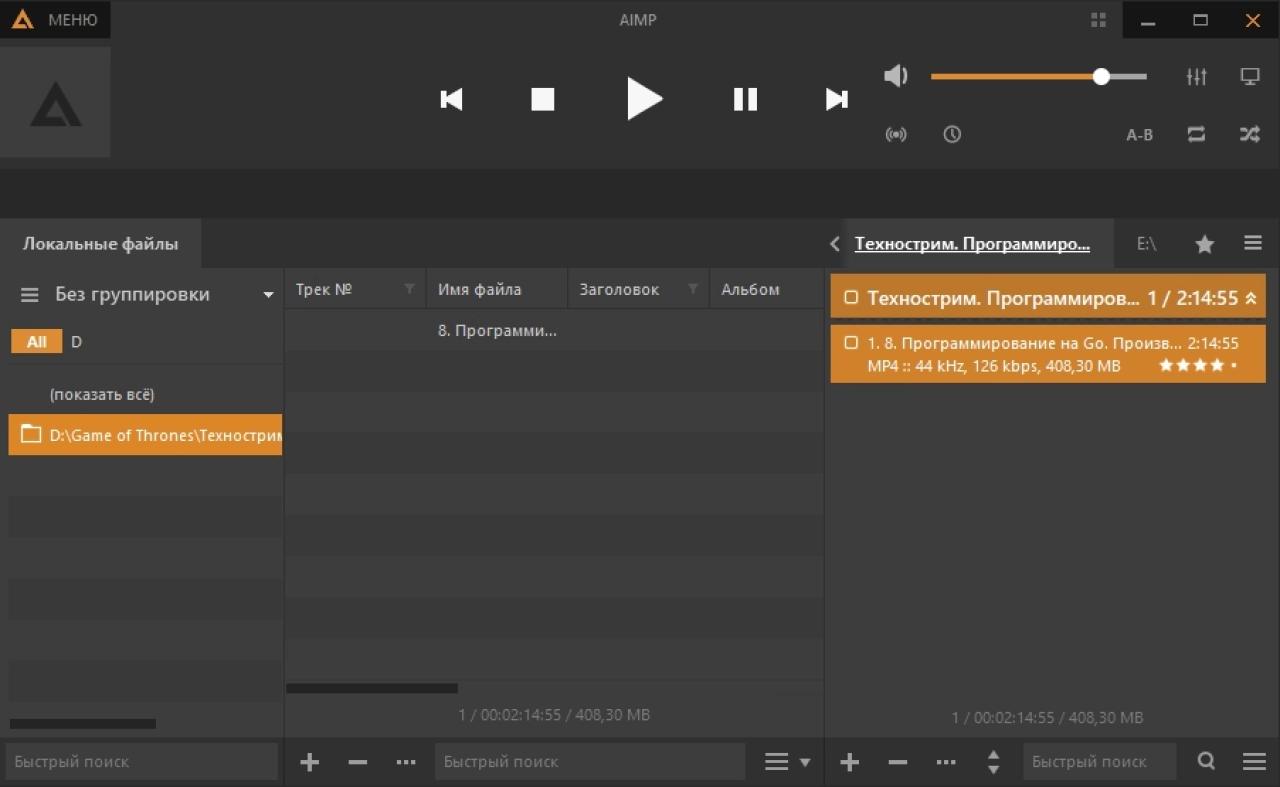Toggle checkbox on Технострим group header
The image size is (1280, 787).
point(851,297)
